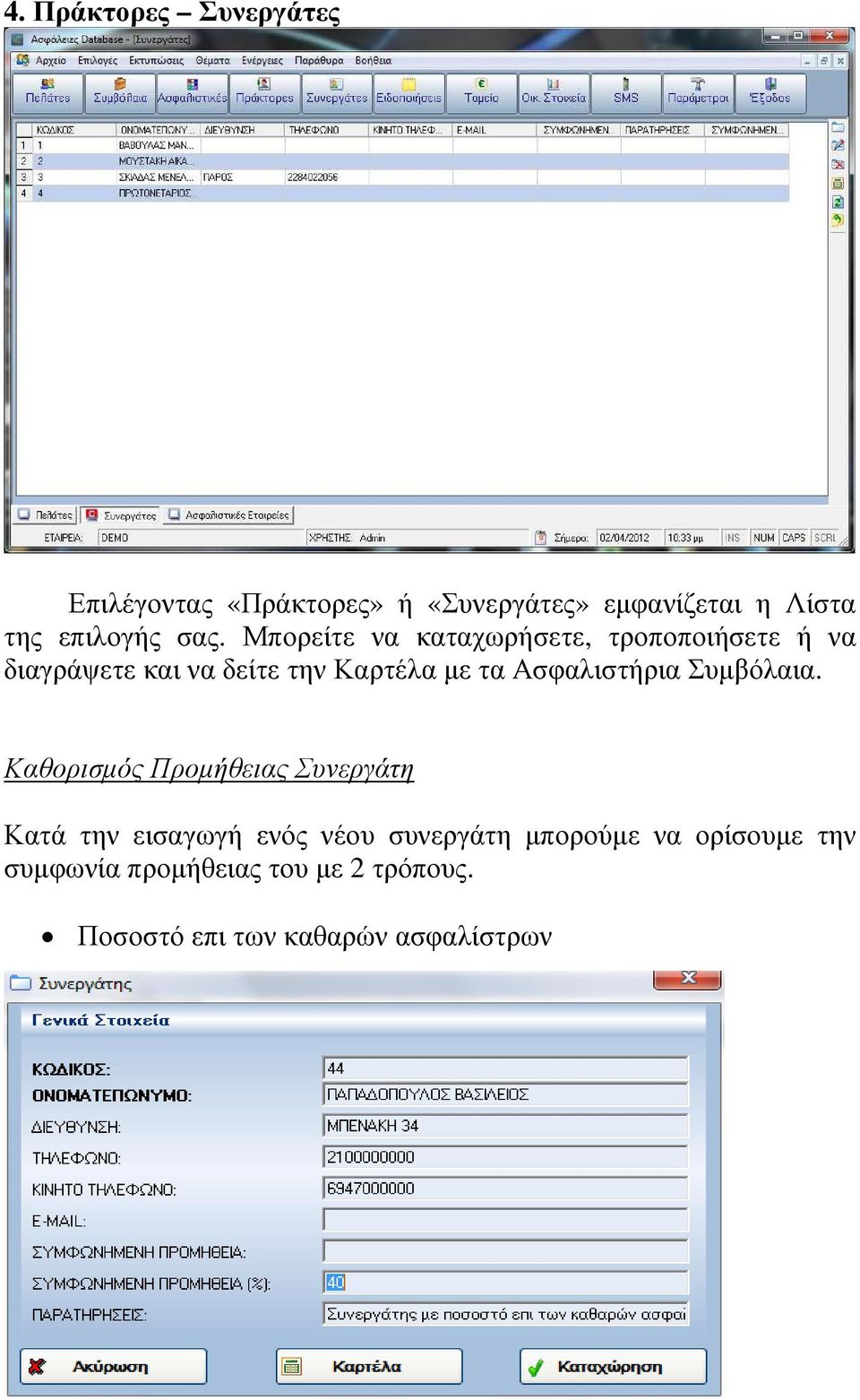Select the Συνεργάτες toolbar button
This screenshot has width=860, height=1400.
pyautogui.click(x=337, y=93)
